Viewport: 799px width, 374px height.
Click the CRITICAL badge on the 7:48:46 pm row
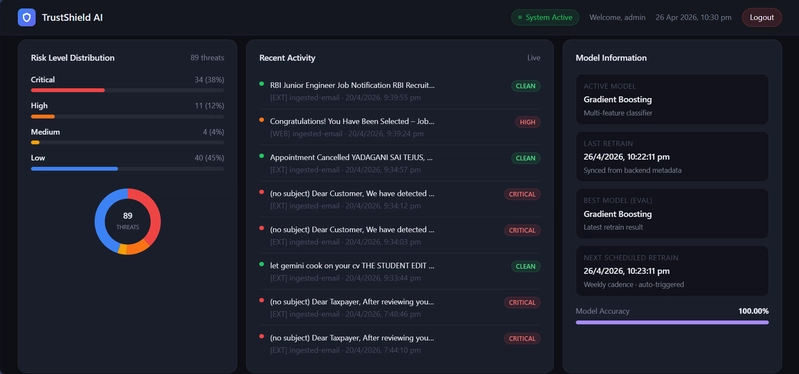(522, 303)
